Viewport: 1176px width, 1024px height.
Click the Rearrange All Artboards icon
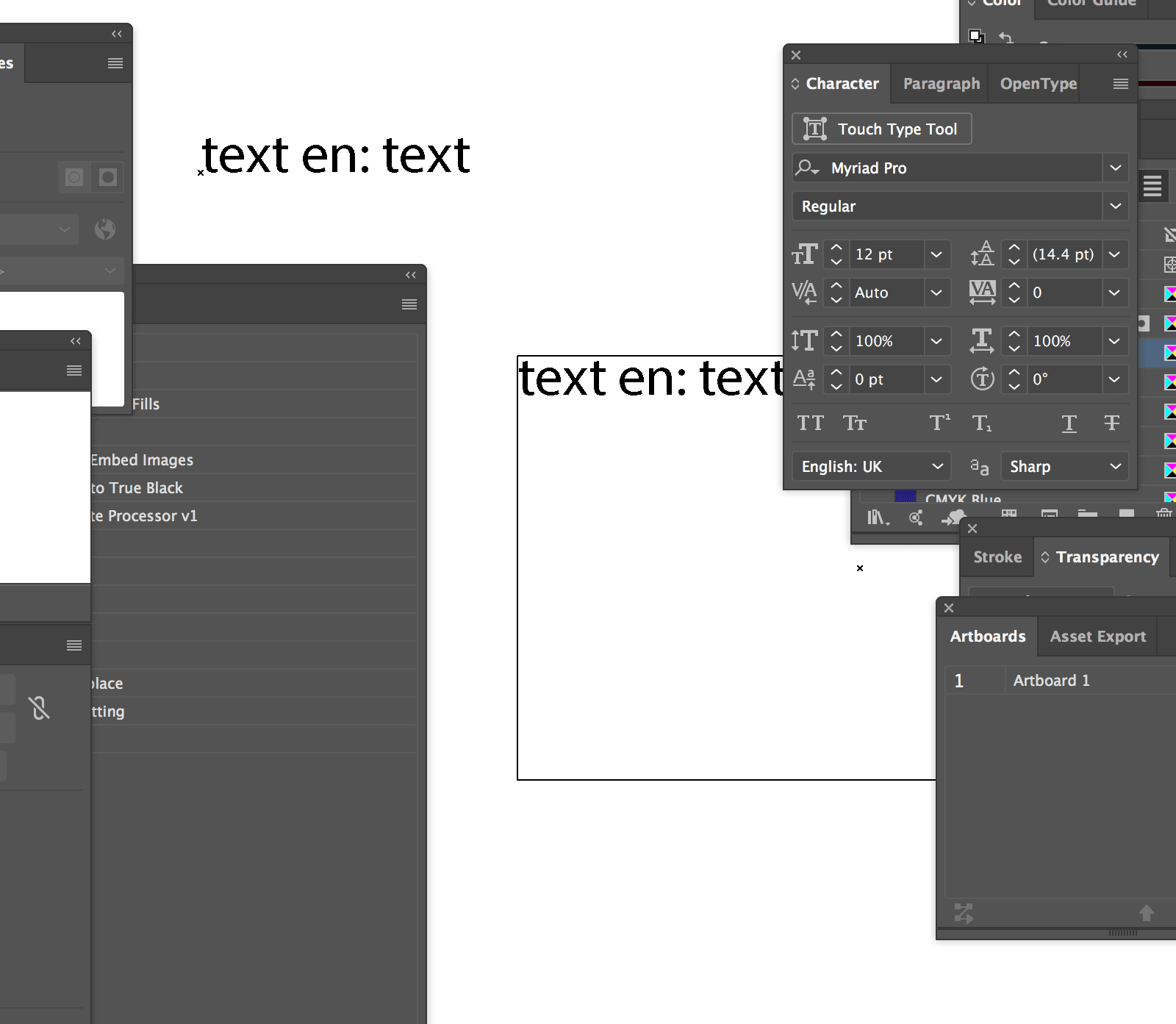(x=964, y=913)
